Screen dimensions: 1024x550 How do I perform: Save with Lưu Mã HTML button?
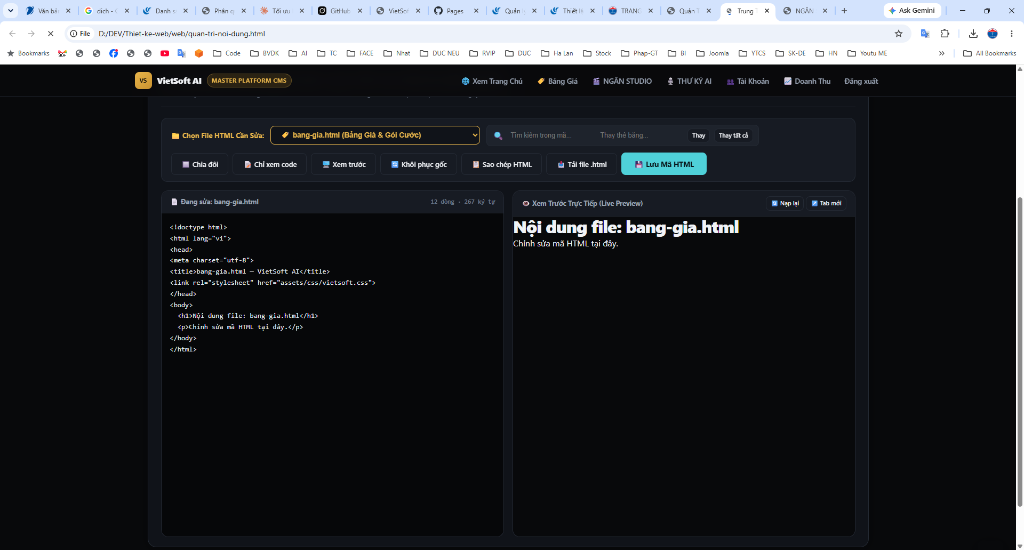click(x=664, y=164)
